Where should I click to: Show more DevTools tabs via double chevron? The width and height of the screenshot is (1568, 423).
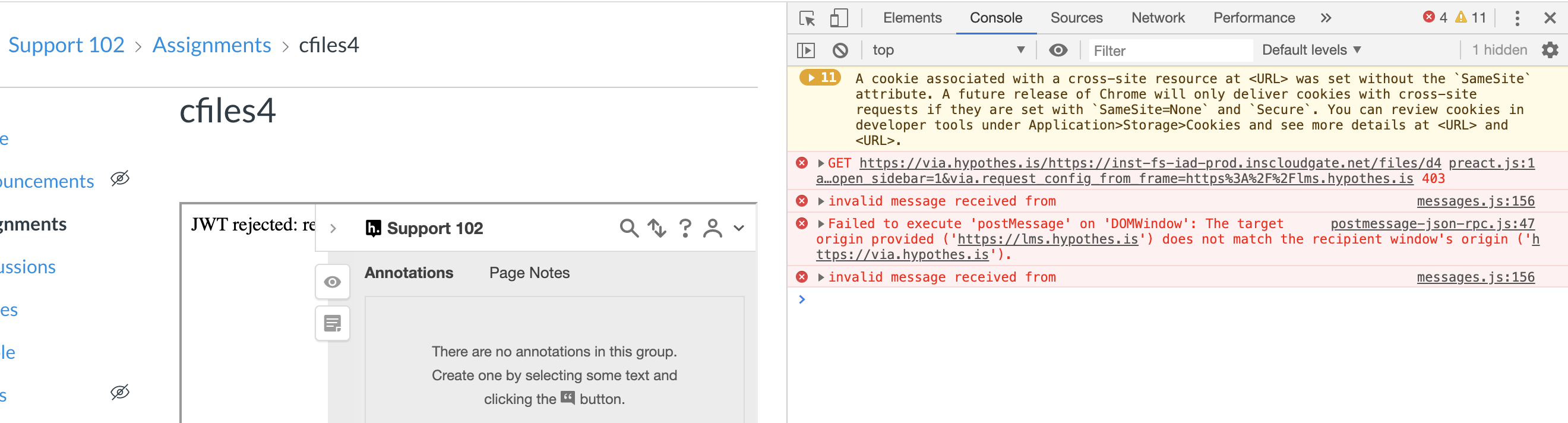pyautogui.click(x=1326, y=18)
